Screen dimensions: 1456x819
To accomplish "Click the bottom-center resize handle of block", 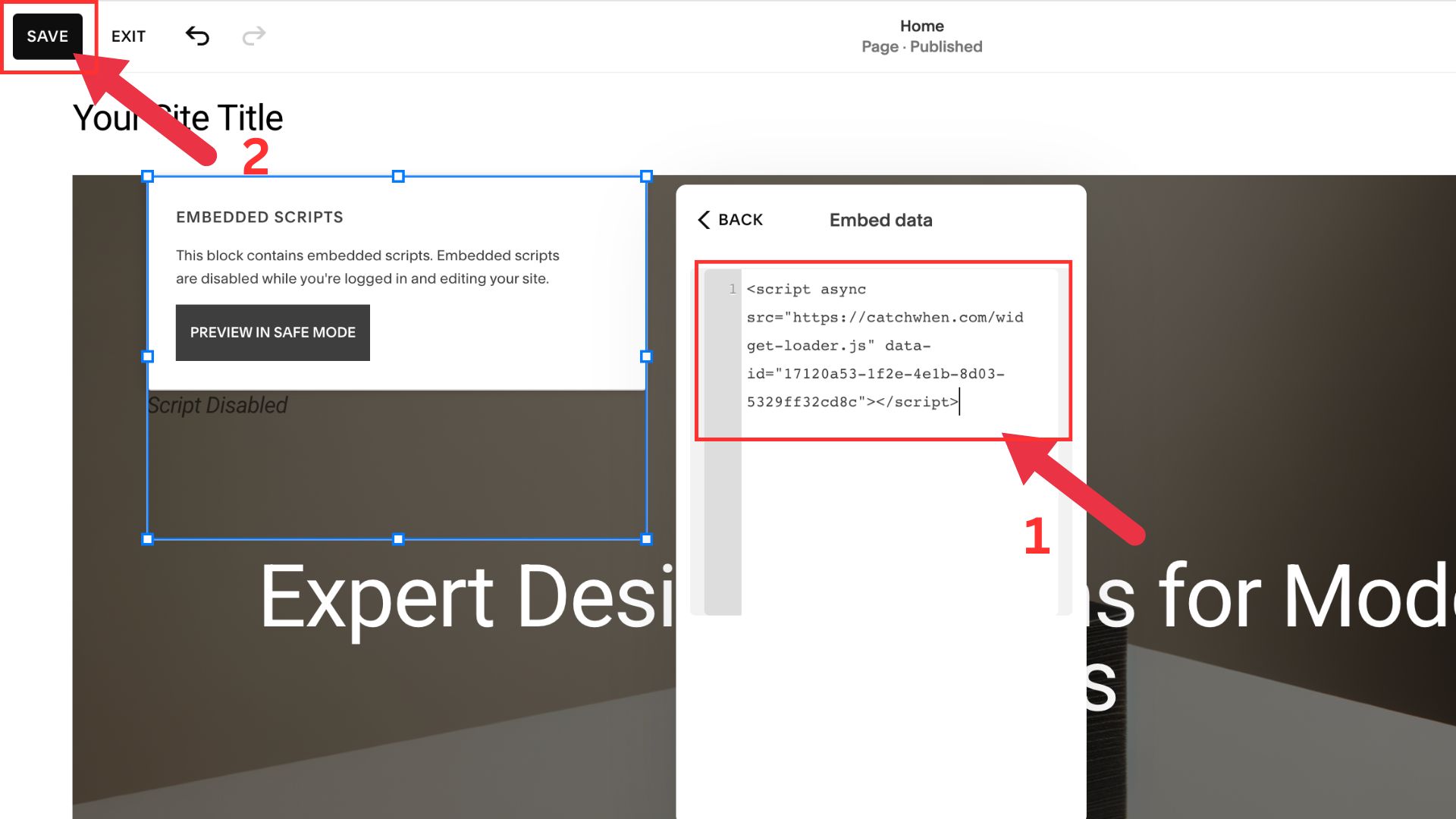I will 398,539.
